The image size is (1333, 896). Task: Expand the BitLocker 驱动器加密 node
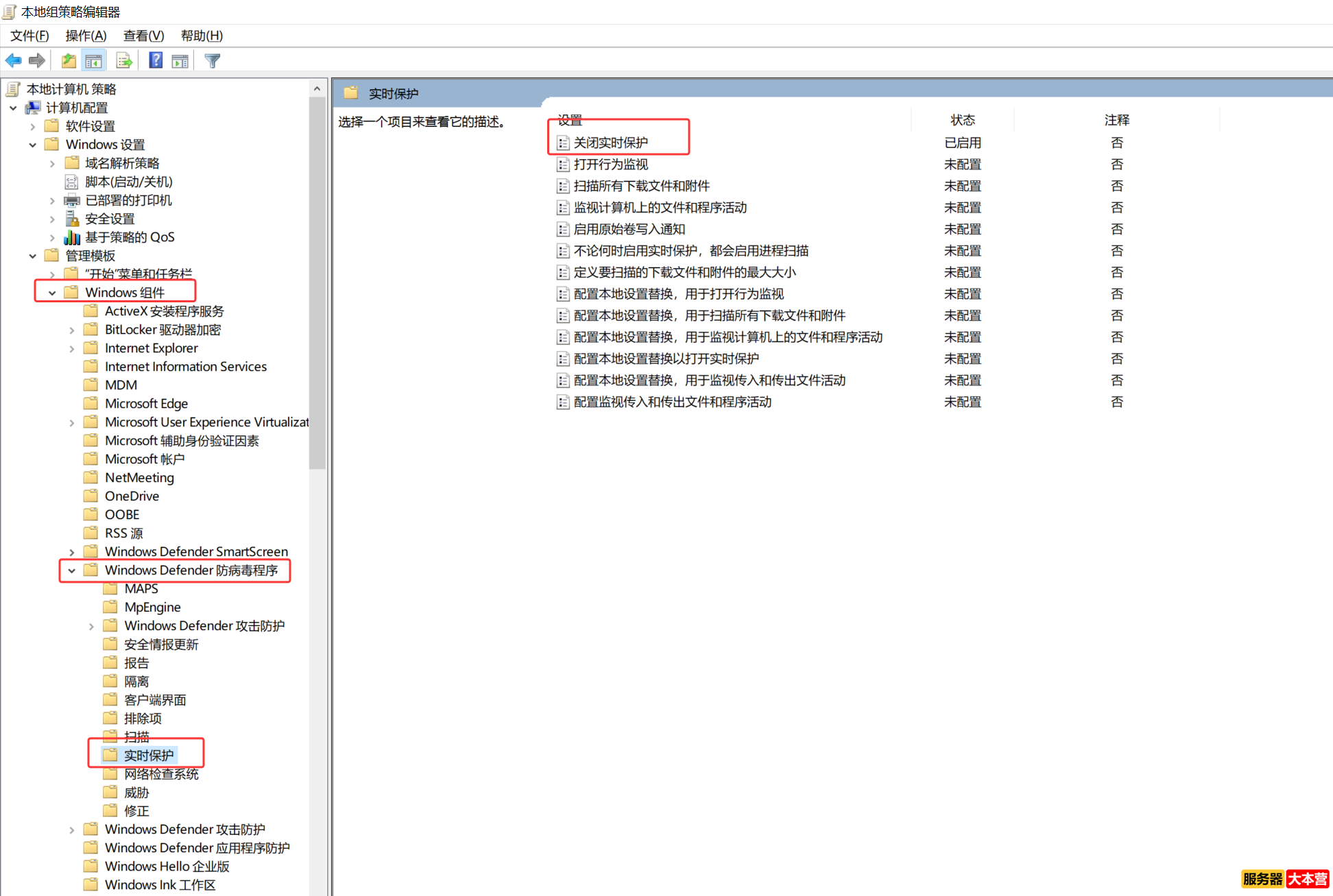click(72, 330)
